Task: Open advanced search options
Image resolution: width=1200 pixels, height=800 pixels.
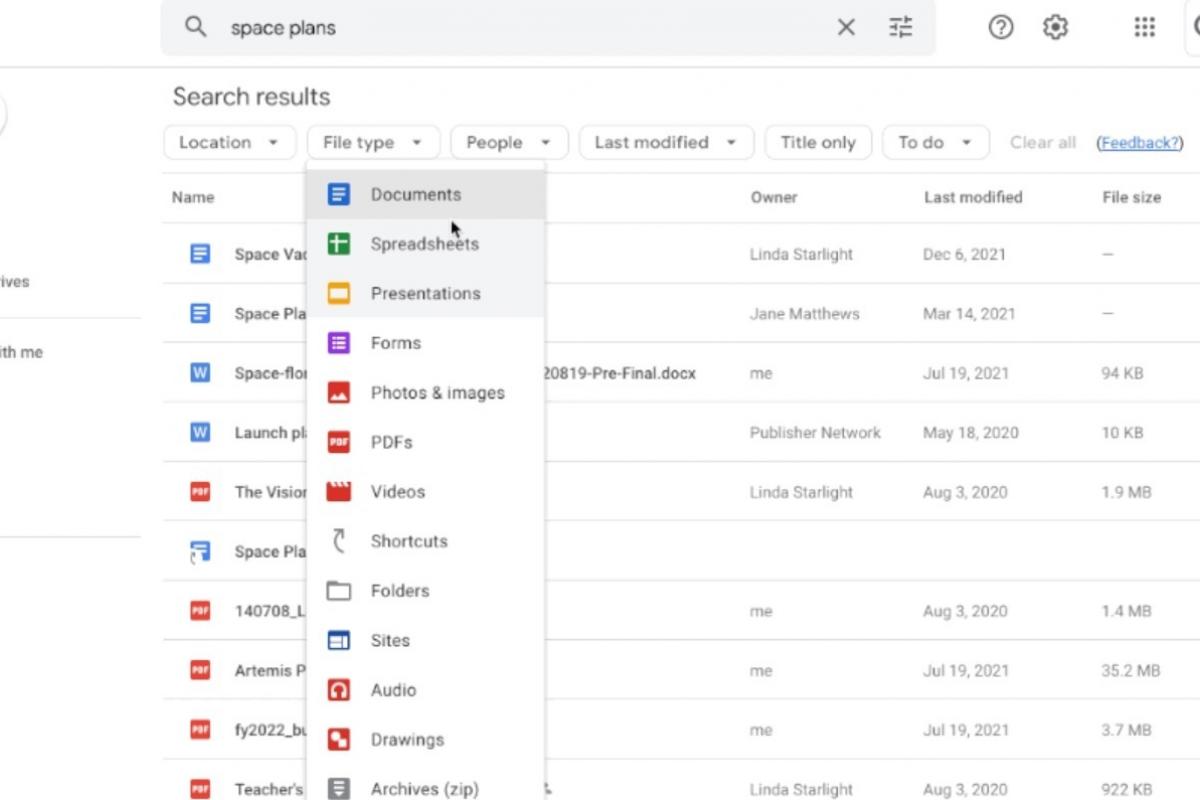Action: (900, 27)
